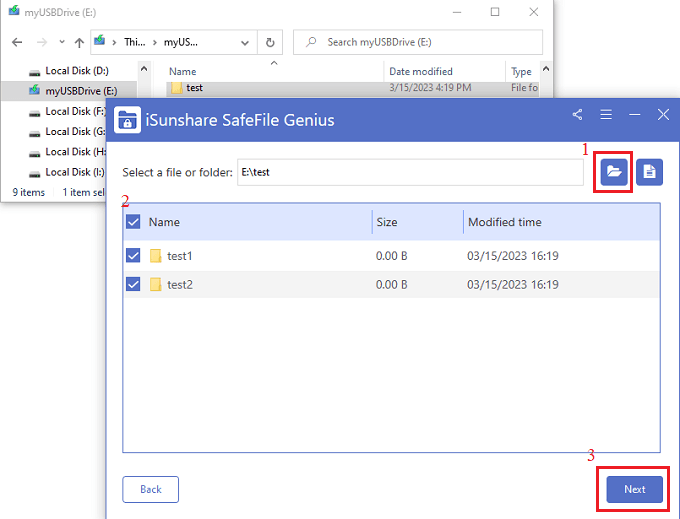
Task: Select the test1 row name
Action: pyautogui.click(x=180, y=256)
